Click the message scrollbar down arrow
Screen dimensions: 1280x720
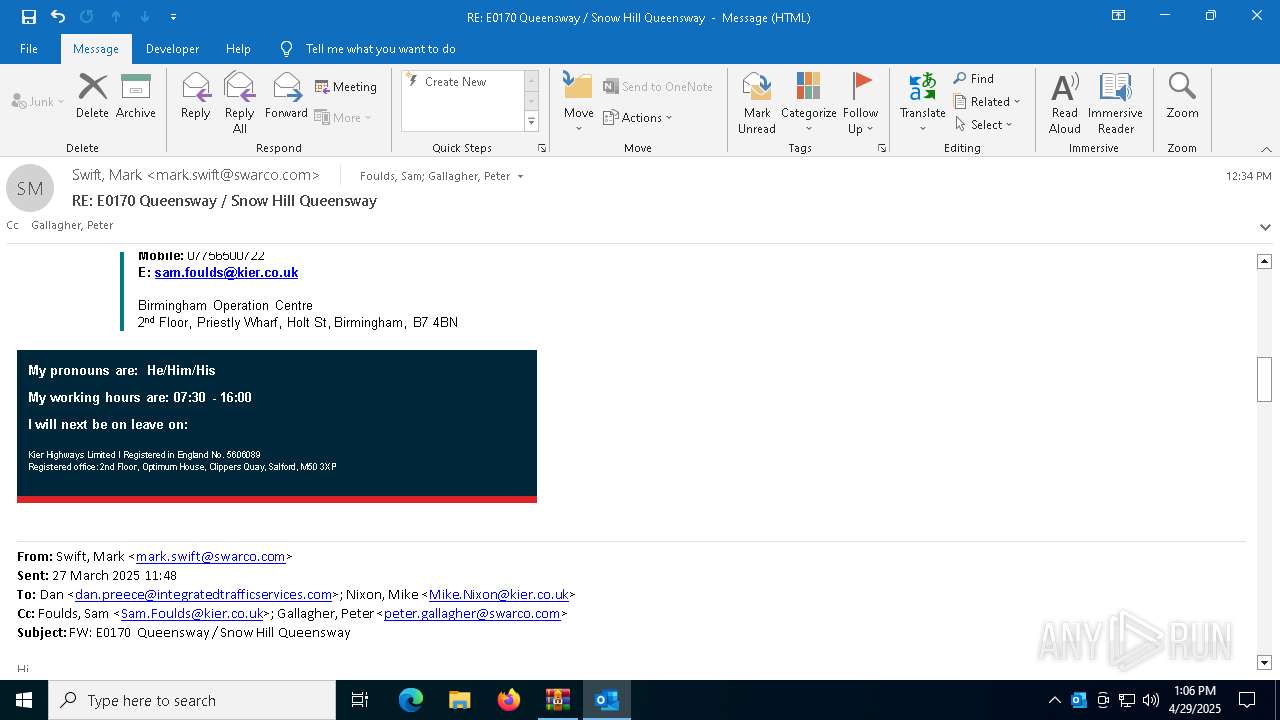coord(1264,663)
